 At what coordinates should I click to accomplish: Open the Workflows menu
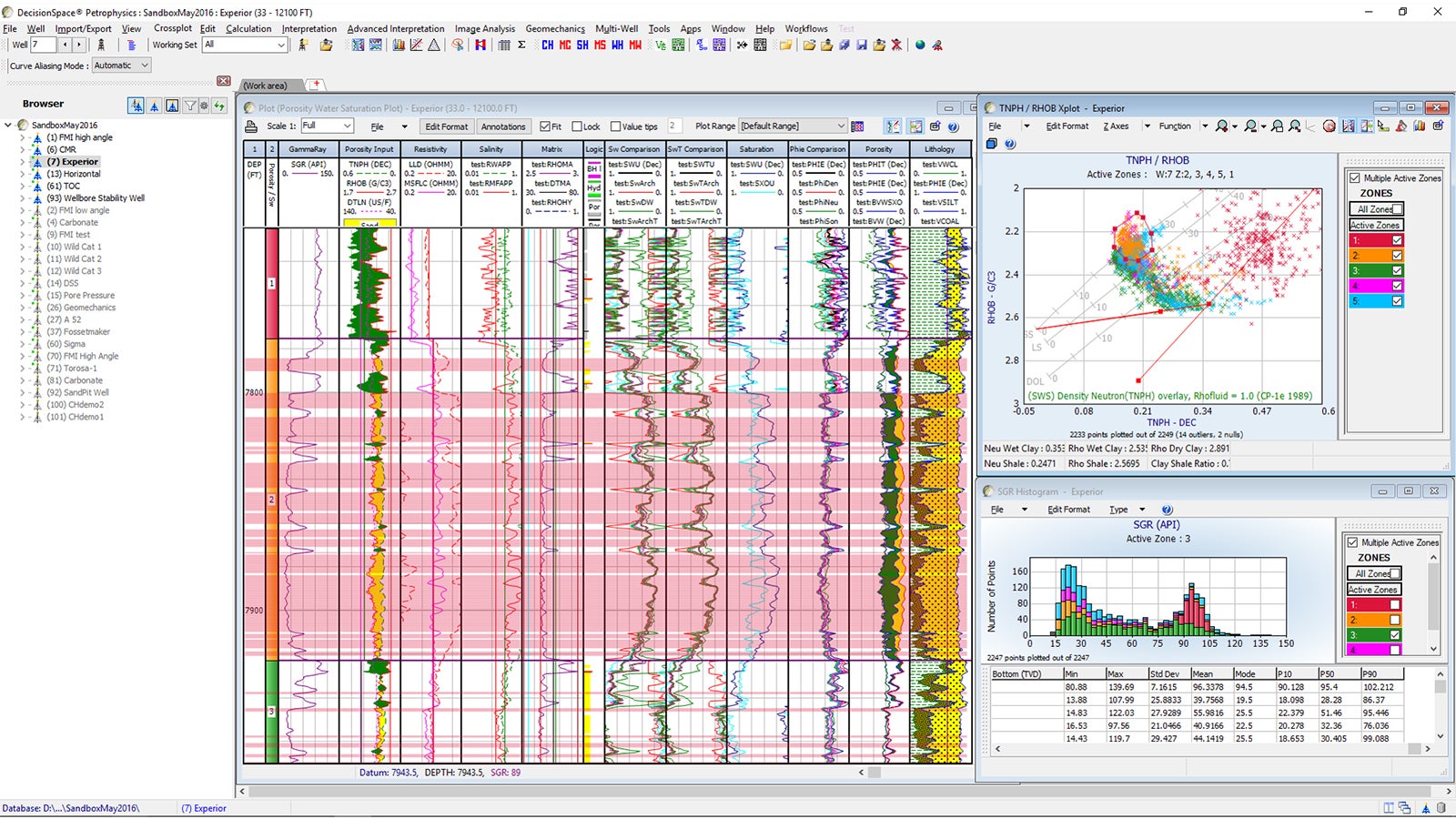click(x=806, y=28)
